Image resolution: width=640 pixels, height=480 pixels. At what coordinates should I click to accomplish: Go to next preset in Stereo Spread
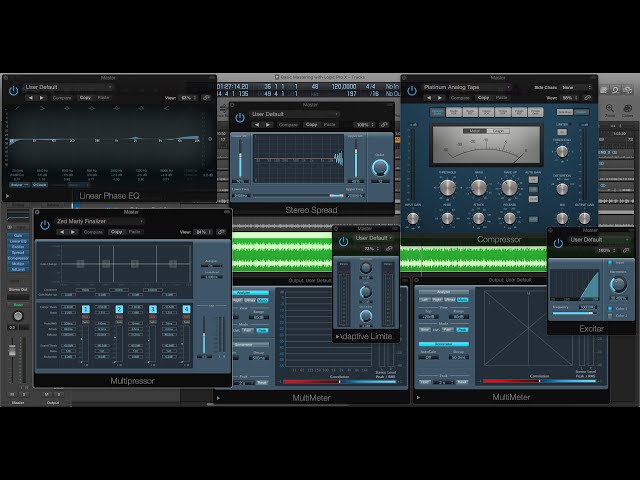[x=268, y=124]
